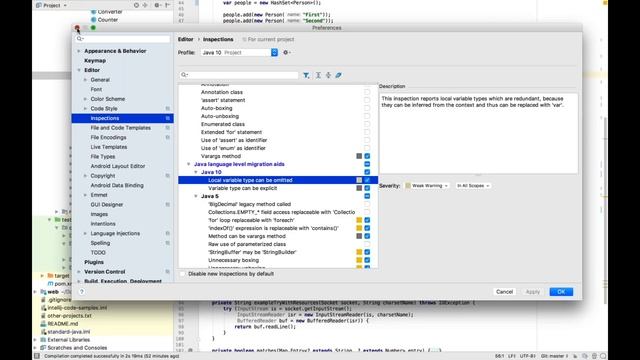Click the per-project icon beside Language Injections
Image resolution: width=640 pixels, height=360 pixels.
pyautogui.click(x=167, y=233)
